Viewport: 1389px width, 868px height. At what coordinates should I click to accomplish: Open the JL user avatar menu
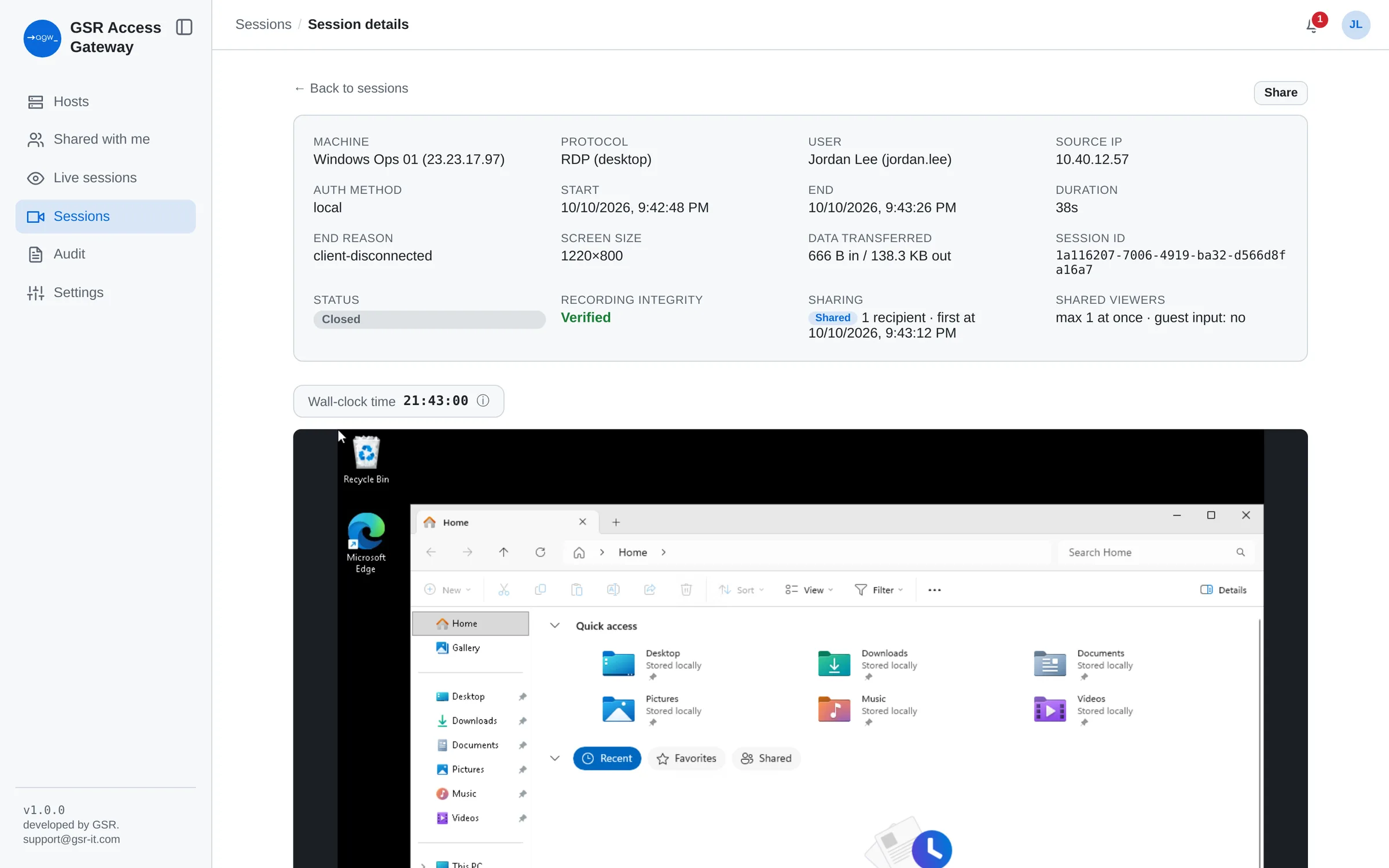click(1355, 25)
